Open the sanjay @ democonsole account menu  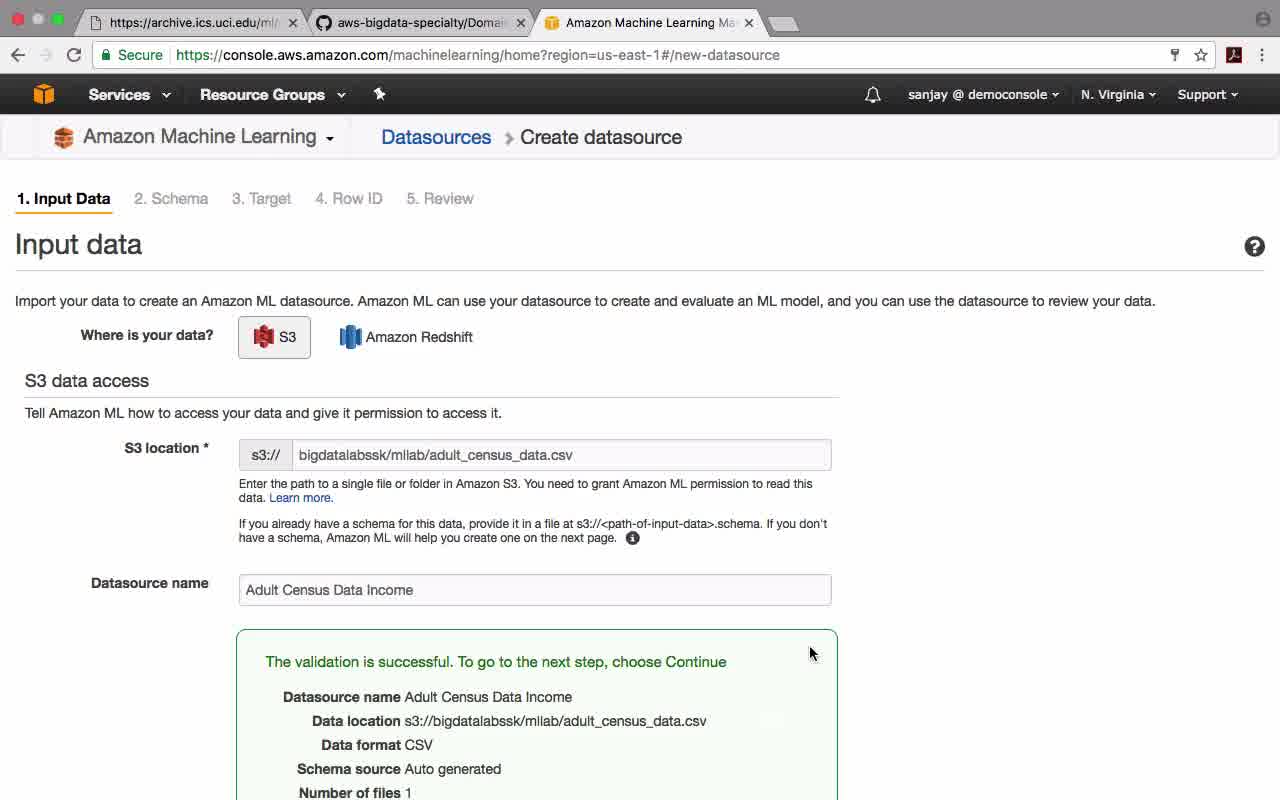tap(984, 94)
